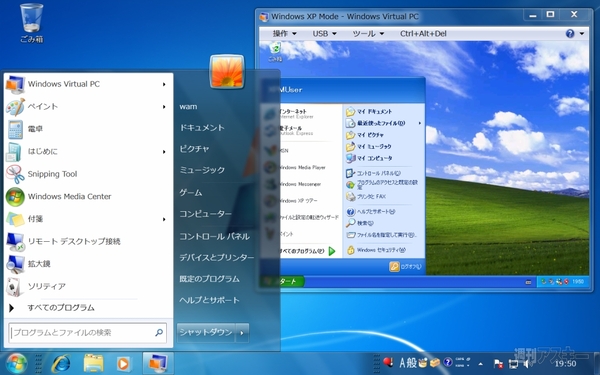Screen dimensions: 600x375
Task: Open Internet Explorer on the taskbar
Action: (61, 364)
